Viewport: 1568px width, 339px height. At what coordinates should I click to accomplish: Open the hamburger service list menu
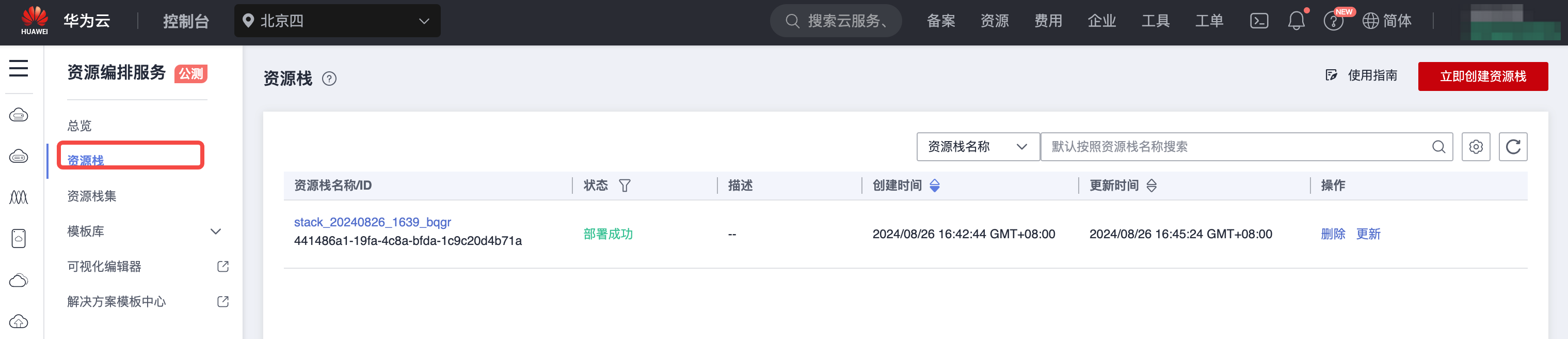18,68
